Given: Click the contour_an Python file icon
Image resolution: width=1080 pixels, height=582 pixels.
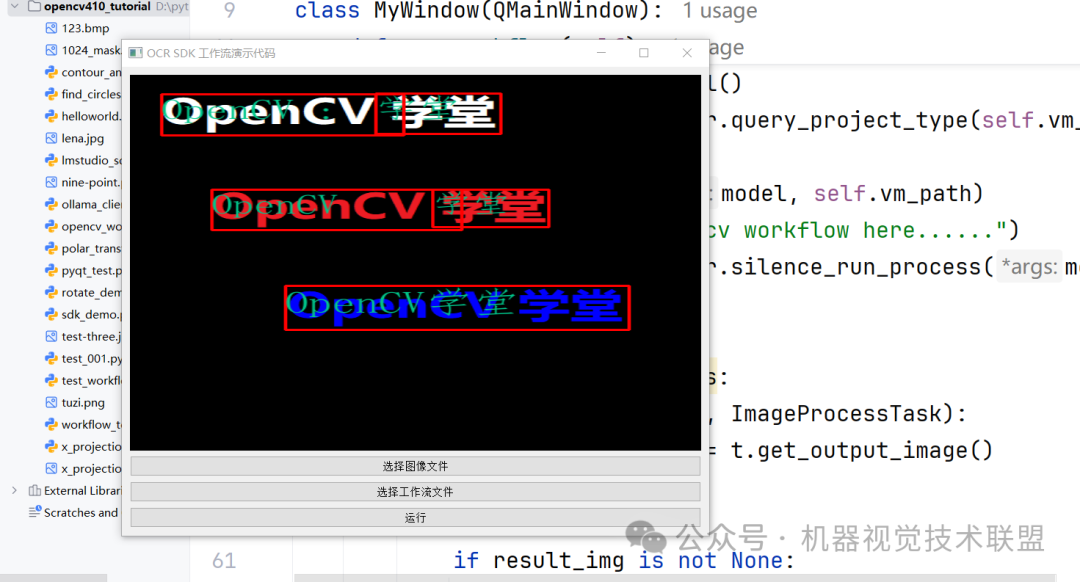Looking at the screenshot, I should click(x=51, y=72).
